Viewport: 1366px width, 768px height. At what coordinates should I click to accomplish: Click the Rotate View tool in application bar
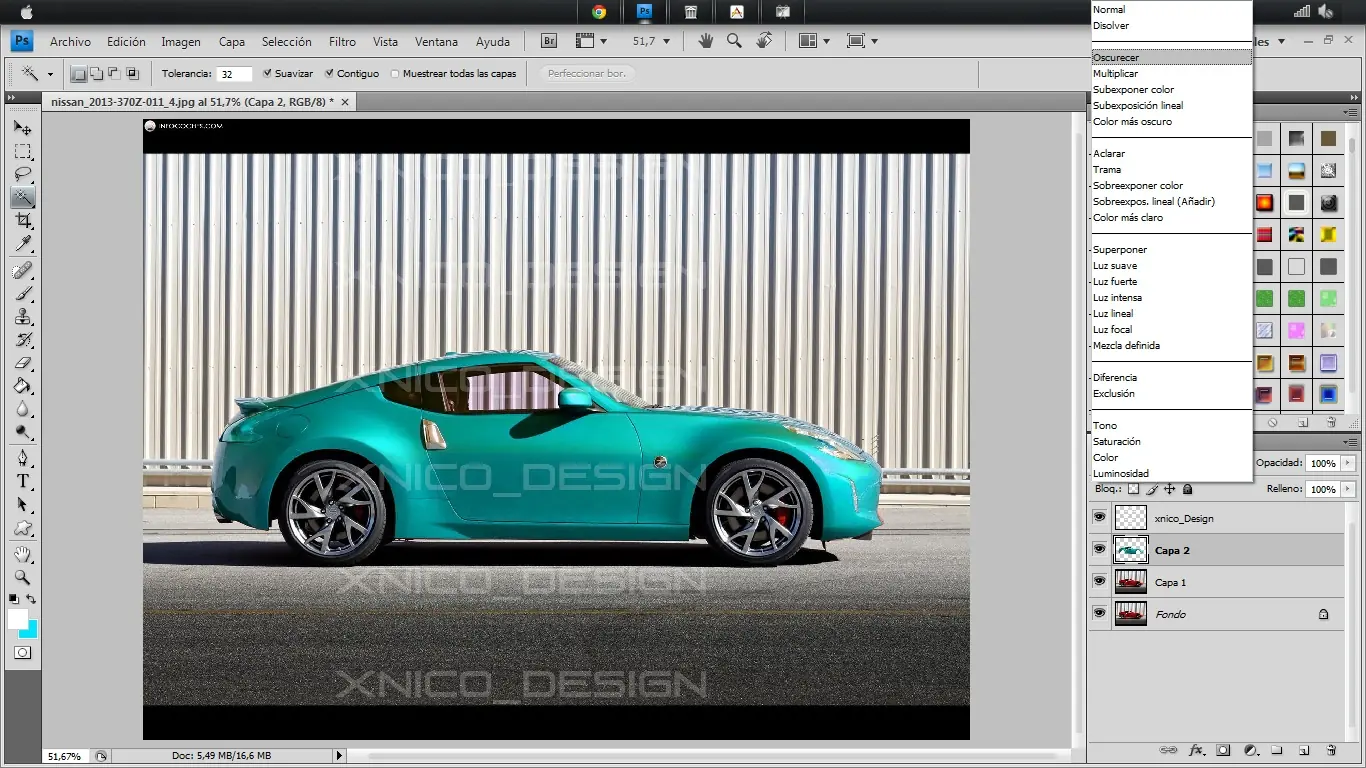click(764, 41)
